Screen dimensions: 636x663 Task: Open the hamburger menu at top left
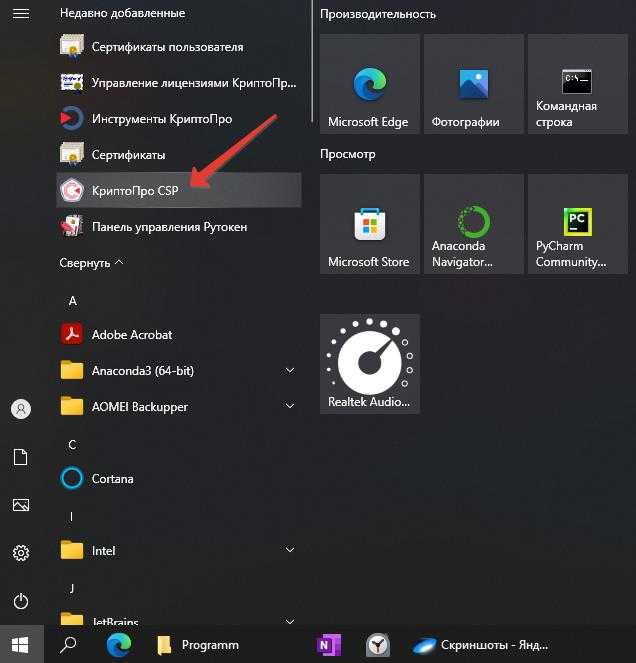(21, 14)
